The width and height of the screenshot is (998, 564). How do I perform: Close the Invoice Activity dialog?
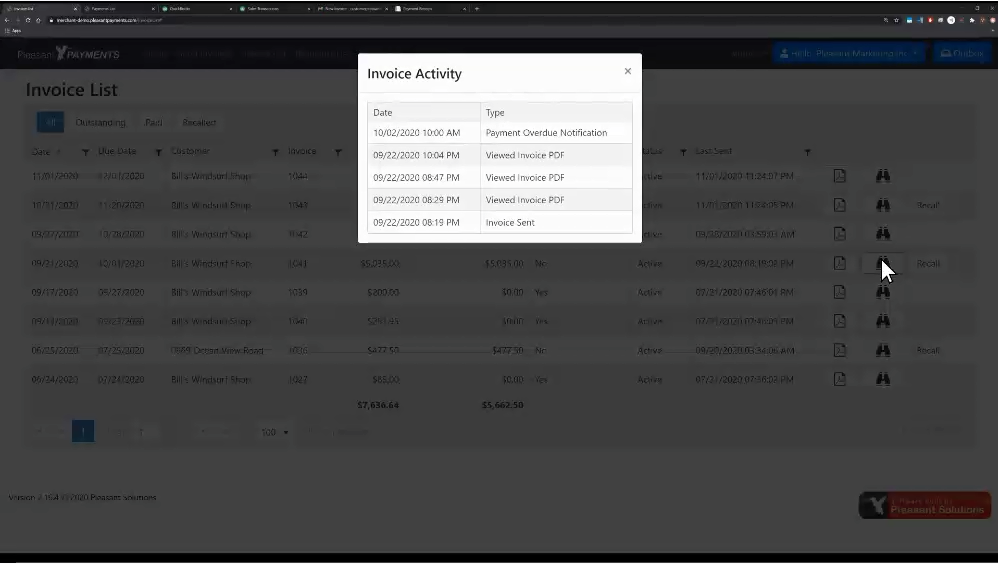pos(627,71)
